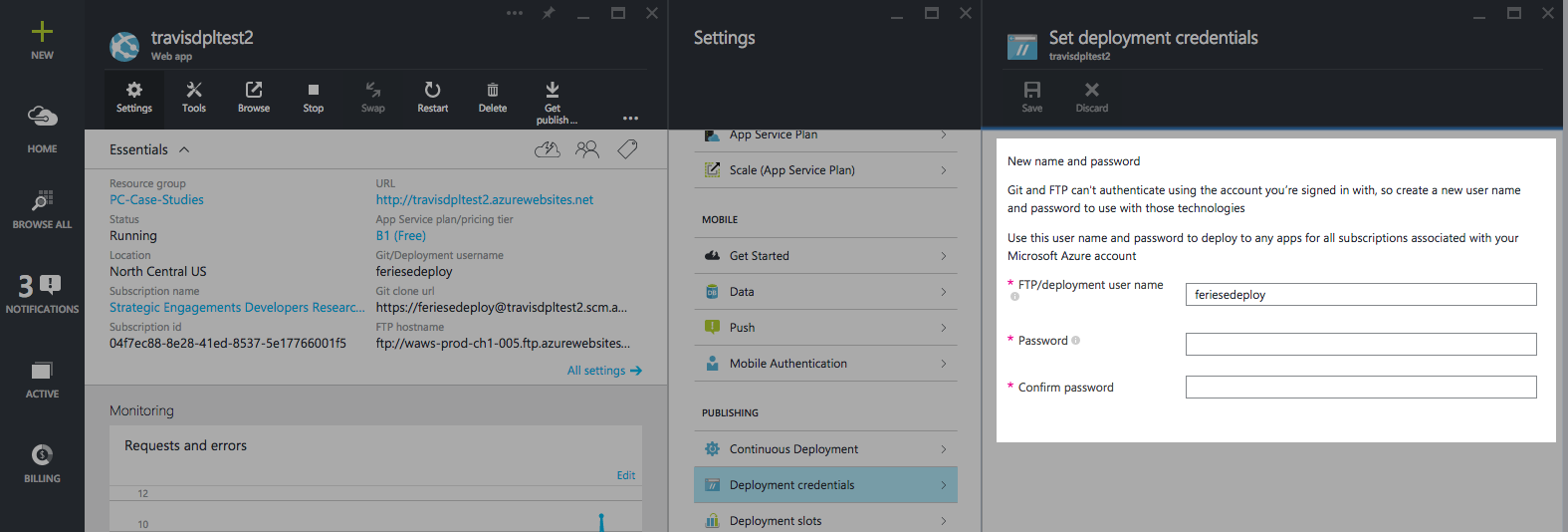This screenshot has width=1568, height=532.
Task: Click the All settings link
Action: 604,371
